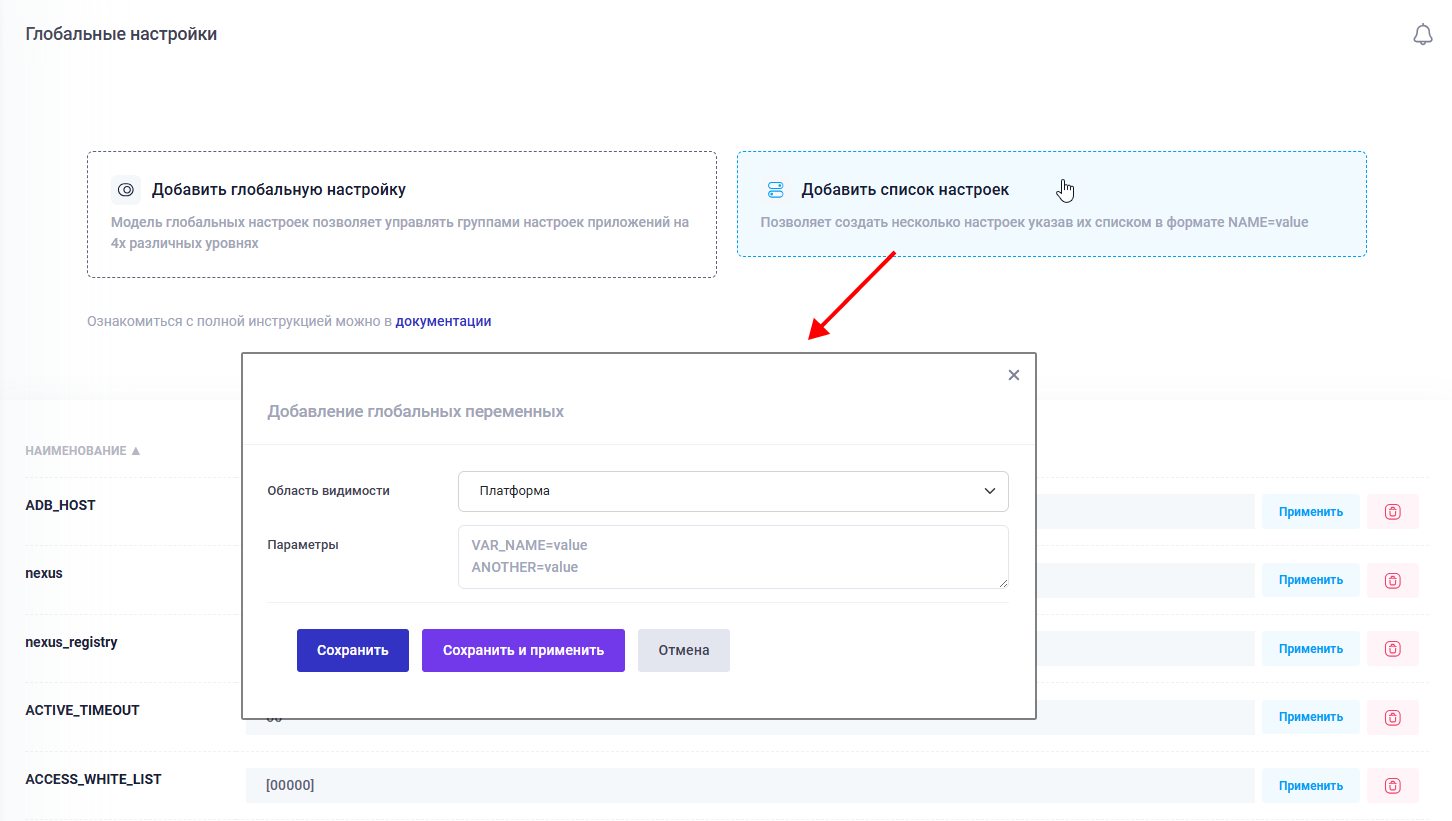Click the chevron on the Платформа selector
The height and width of the screenshot is (821, 1452).
coord(989,491)
